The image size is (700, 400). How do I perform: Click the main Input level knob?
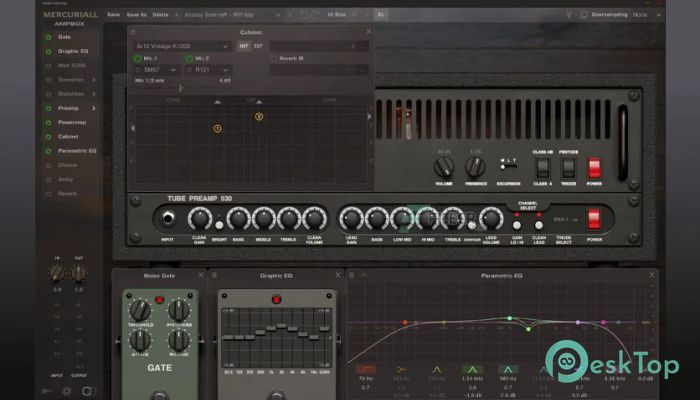tap(57, 273)
